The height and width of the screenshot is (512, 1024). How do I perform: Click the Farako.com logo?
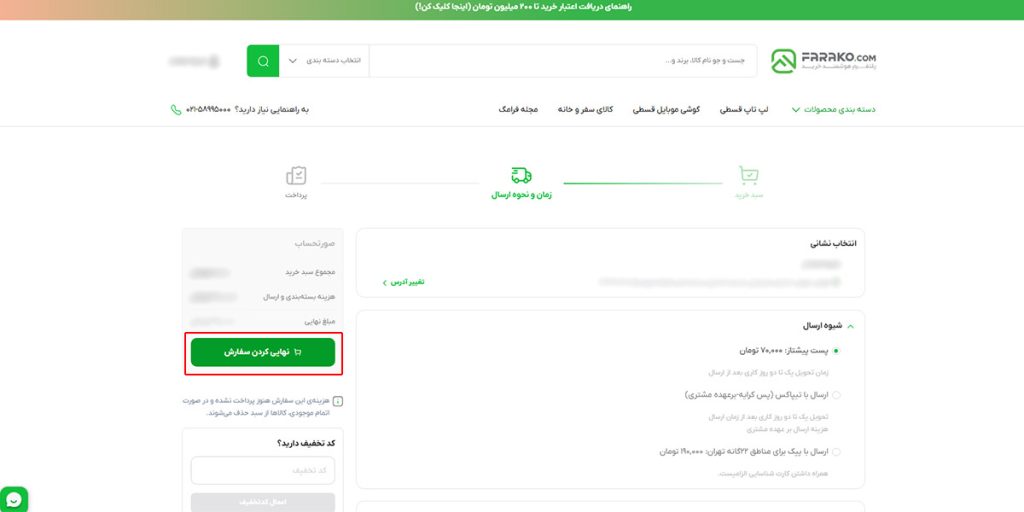[x=823, y=60]
